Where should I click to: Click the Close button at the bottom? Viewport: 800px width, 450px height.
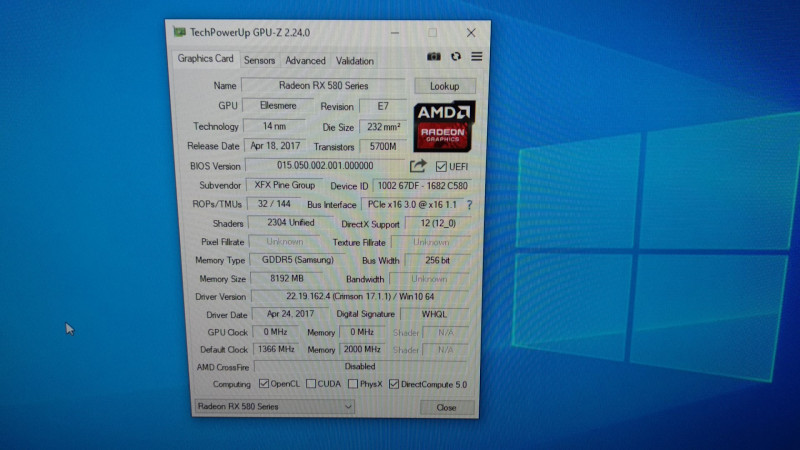446,408
